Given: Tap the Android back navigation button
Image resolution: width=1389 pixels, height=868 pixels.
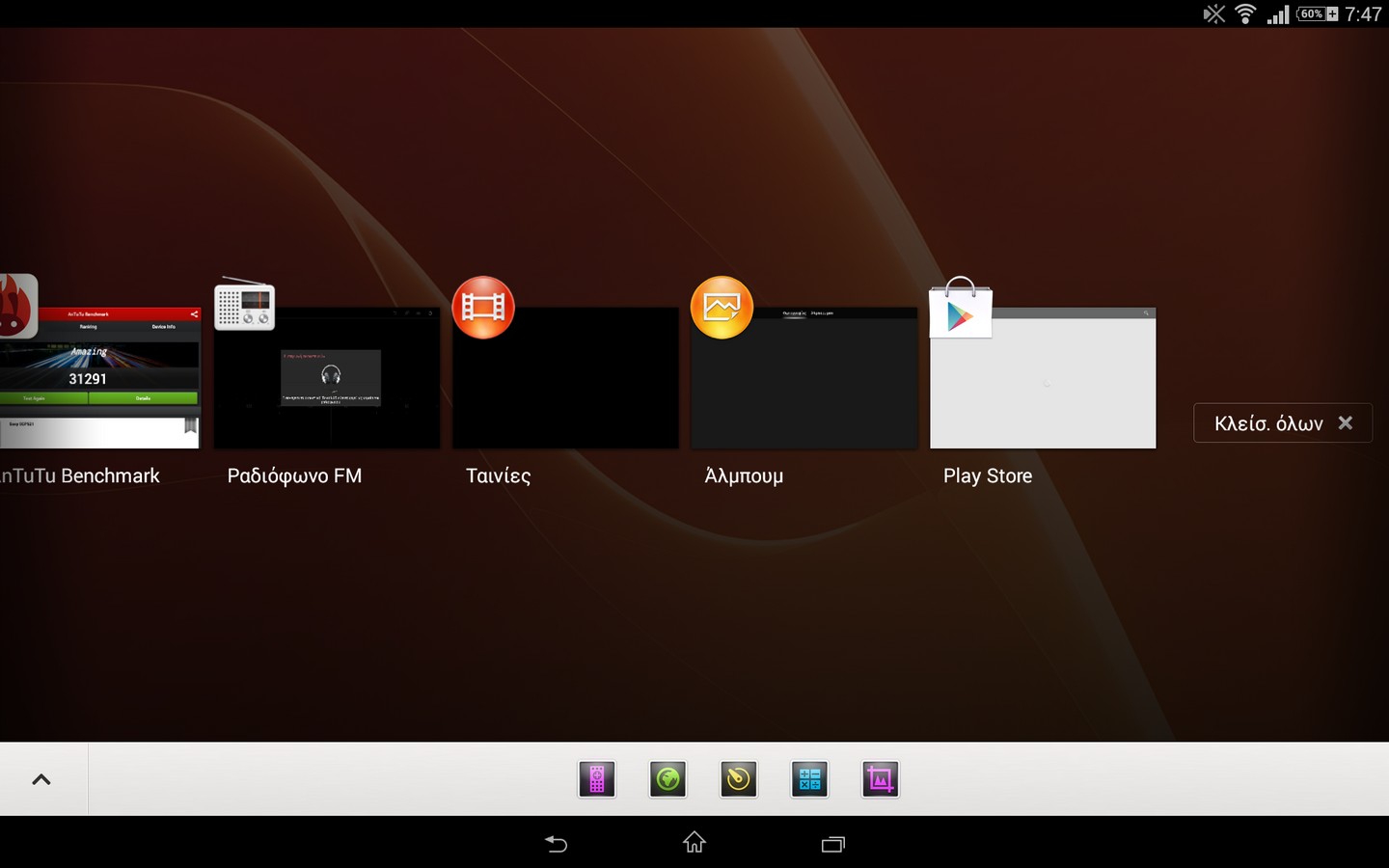Looking at the screenshot, I should tap(557, 844).
